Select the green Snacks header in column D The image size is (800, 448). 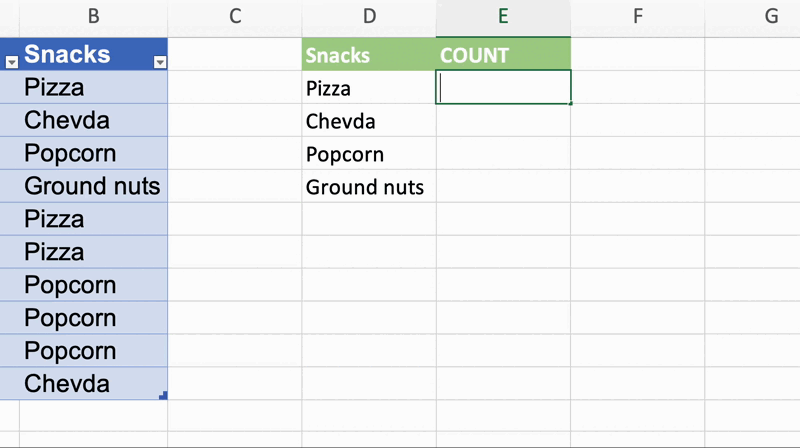click(369, 55)
